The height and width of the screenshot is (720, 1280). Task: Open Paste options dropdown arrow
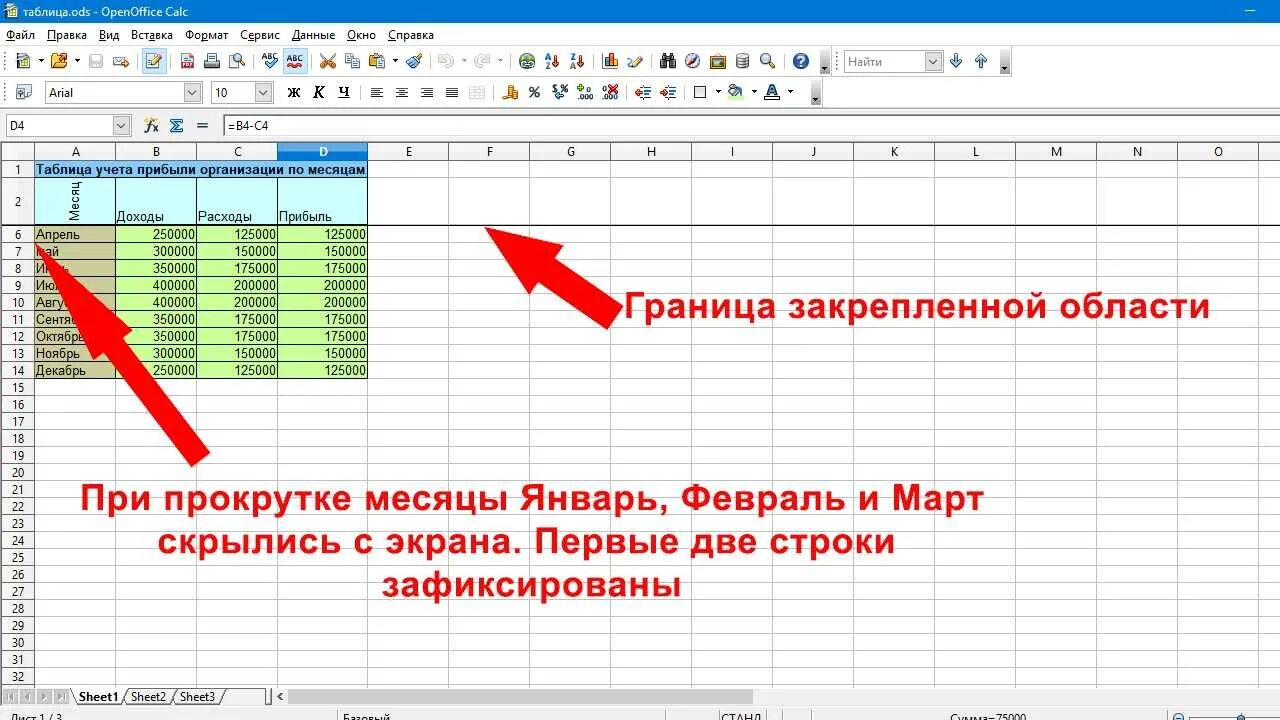coord(395,61)
